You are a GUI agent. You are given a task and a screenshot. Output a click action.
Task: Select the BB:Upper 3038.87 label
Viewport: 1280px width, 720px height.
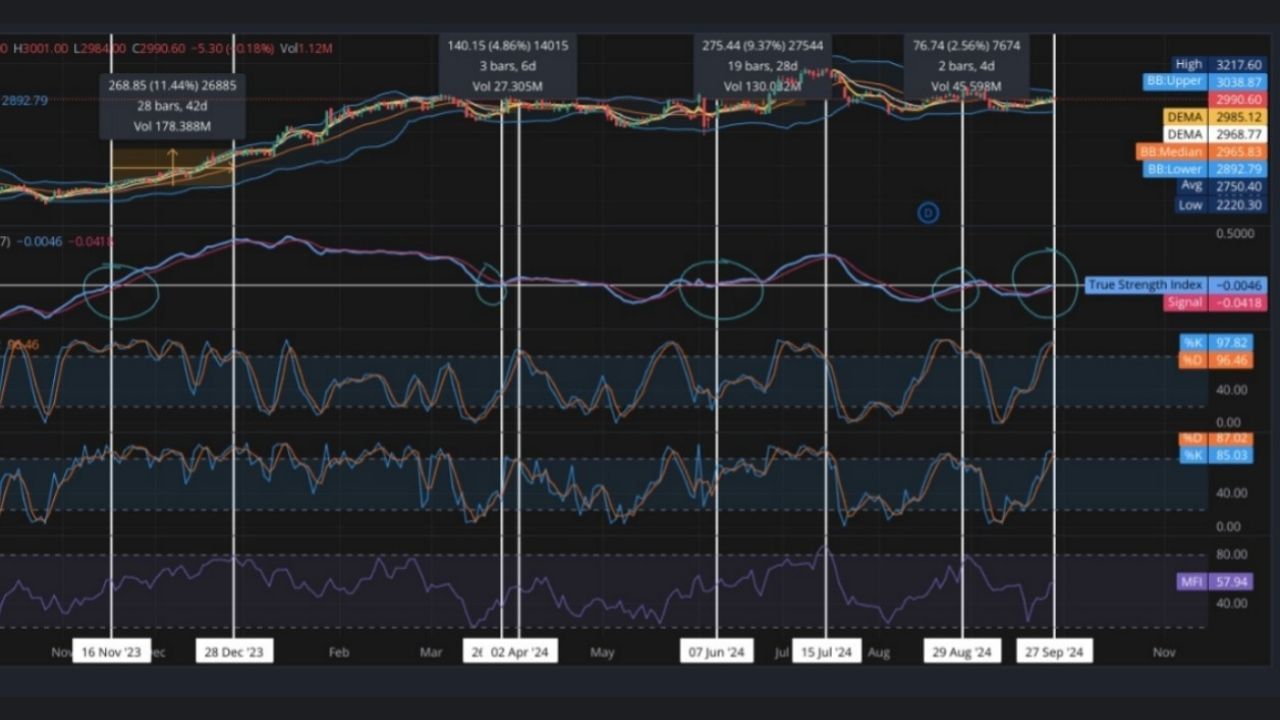point(1205,82)
